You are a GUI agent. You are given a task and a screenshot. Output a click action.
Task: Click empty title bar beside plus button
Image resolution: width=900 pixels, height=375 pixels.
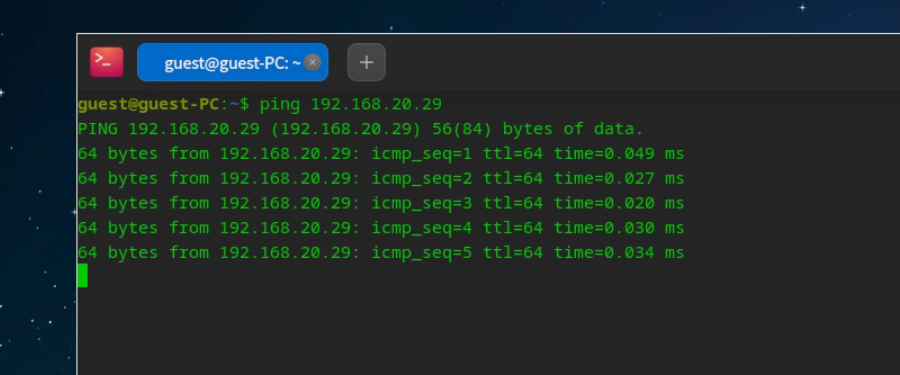coord(631,62)
